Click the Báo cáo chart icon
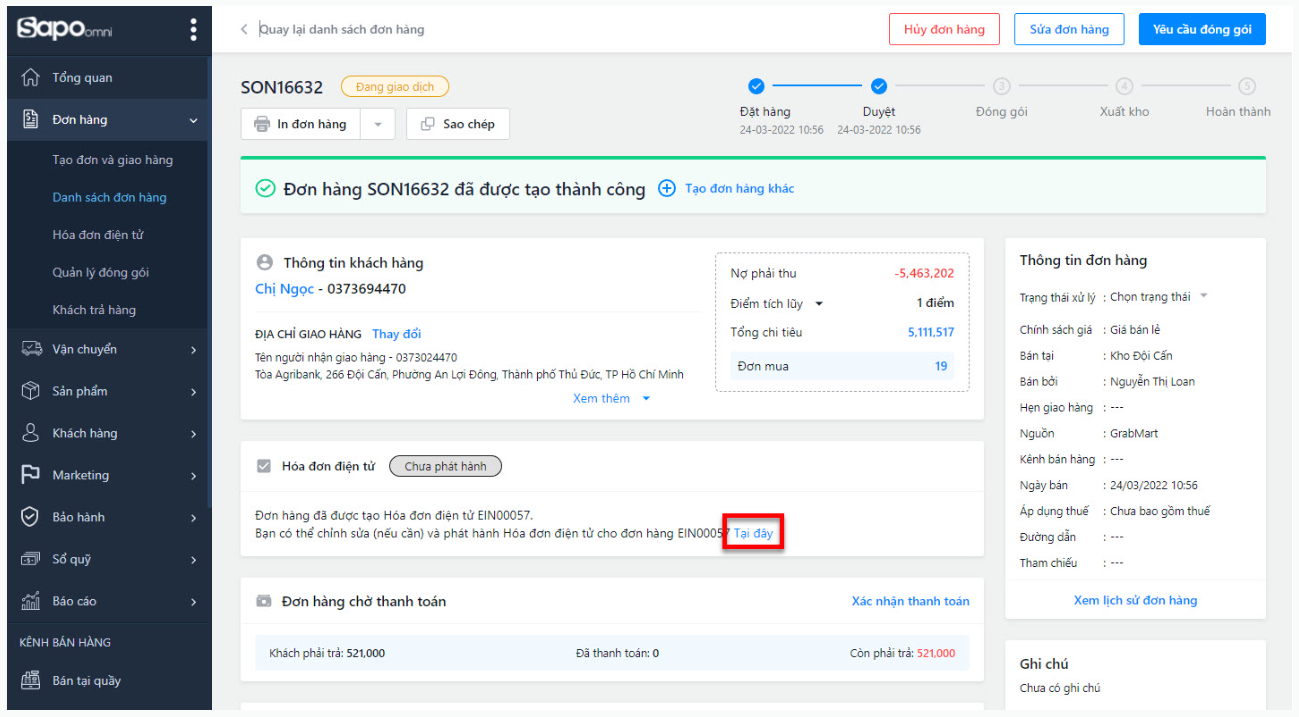This screenshot has width=1299, height=717. (x=31, y=601)
